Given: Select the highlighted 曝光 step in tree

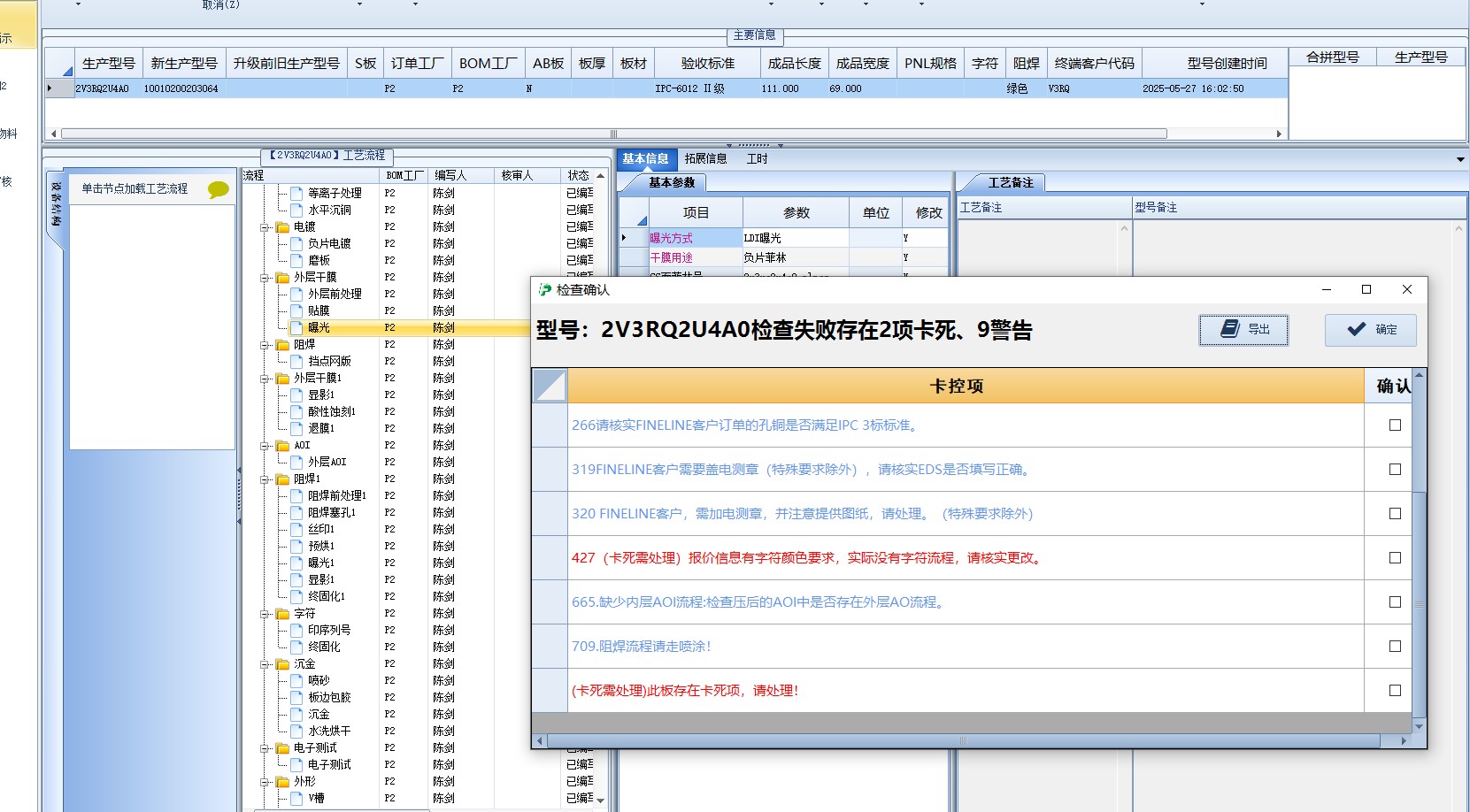Looking at the screenshot, I should pos(319,328).
